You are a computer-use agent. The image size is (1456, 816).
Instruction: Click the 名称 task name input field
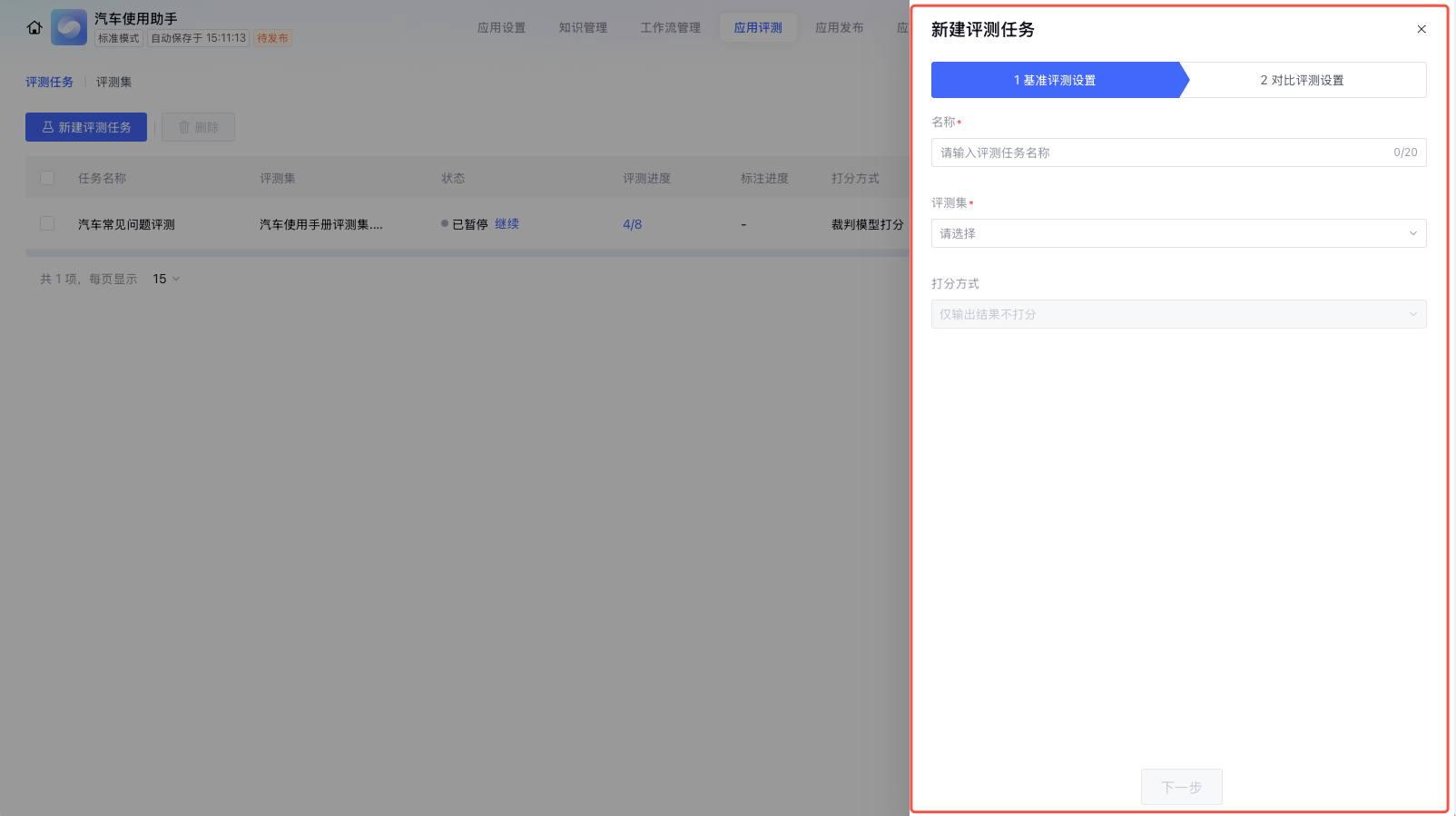(1162, 152)
